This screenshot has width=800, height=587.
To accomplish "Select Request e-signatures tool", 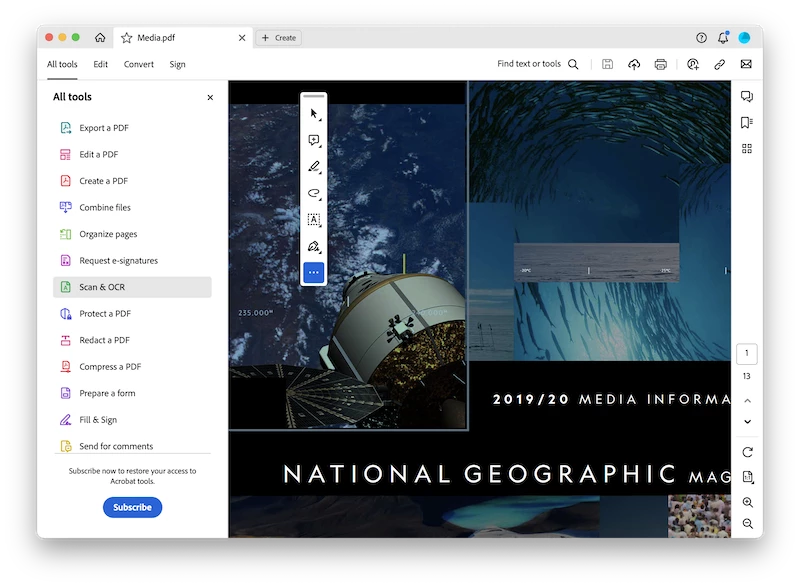I will coord(132,261).
